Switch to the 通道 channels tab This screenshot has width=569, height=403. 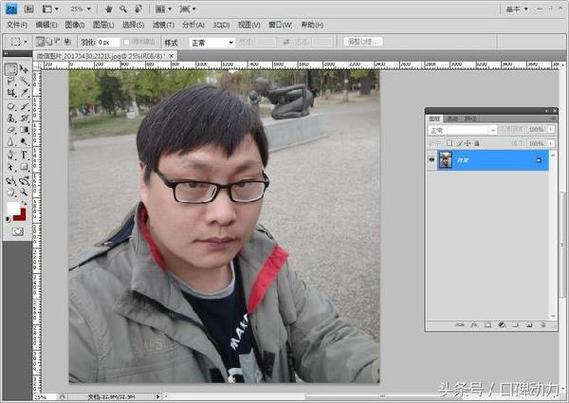click(x=452, y=119)
